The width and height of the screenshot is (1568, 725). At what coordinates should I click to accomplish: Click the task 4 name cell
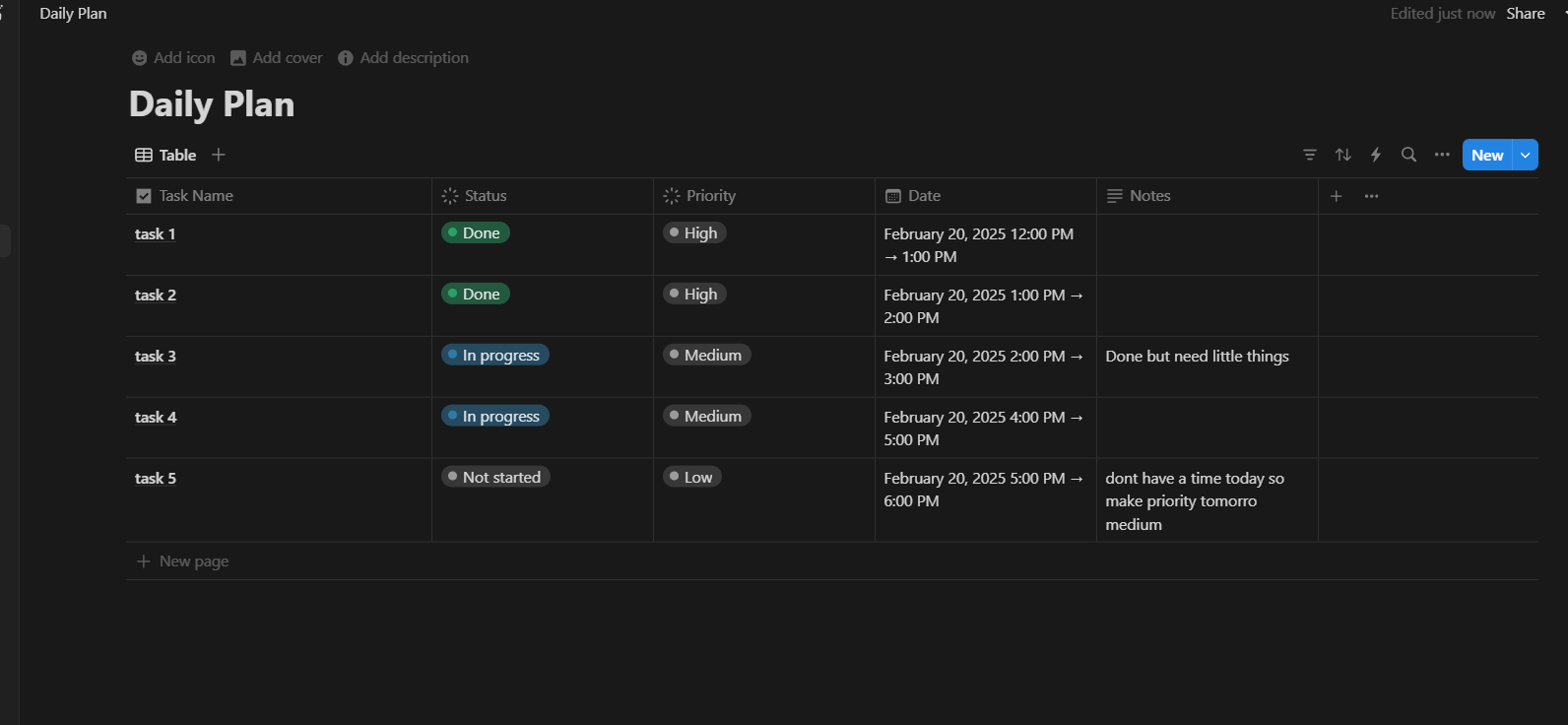[x=279, y=428]
